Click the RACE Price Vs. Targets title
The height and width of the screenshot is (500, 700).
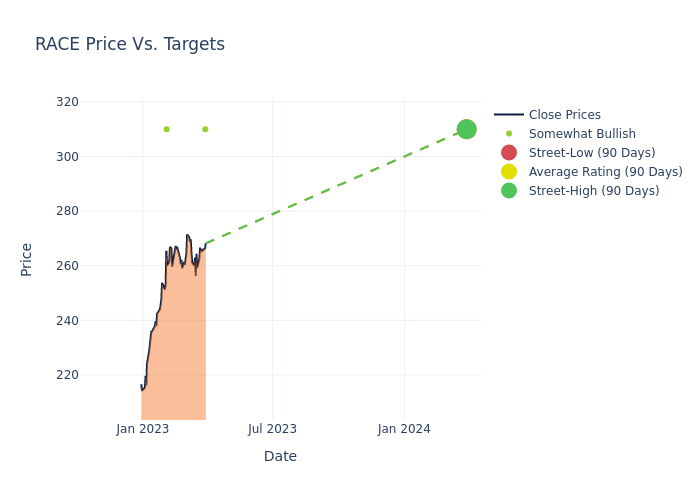pos(130,44)
